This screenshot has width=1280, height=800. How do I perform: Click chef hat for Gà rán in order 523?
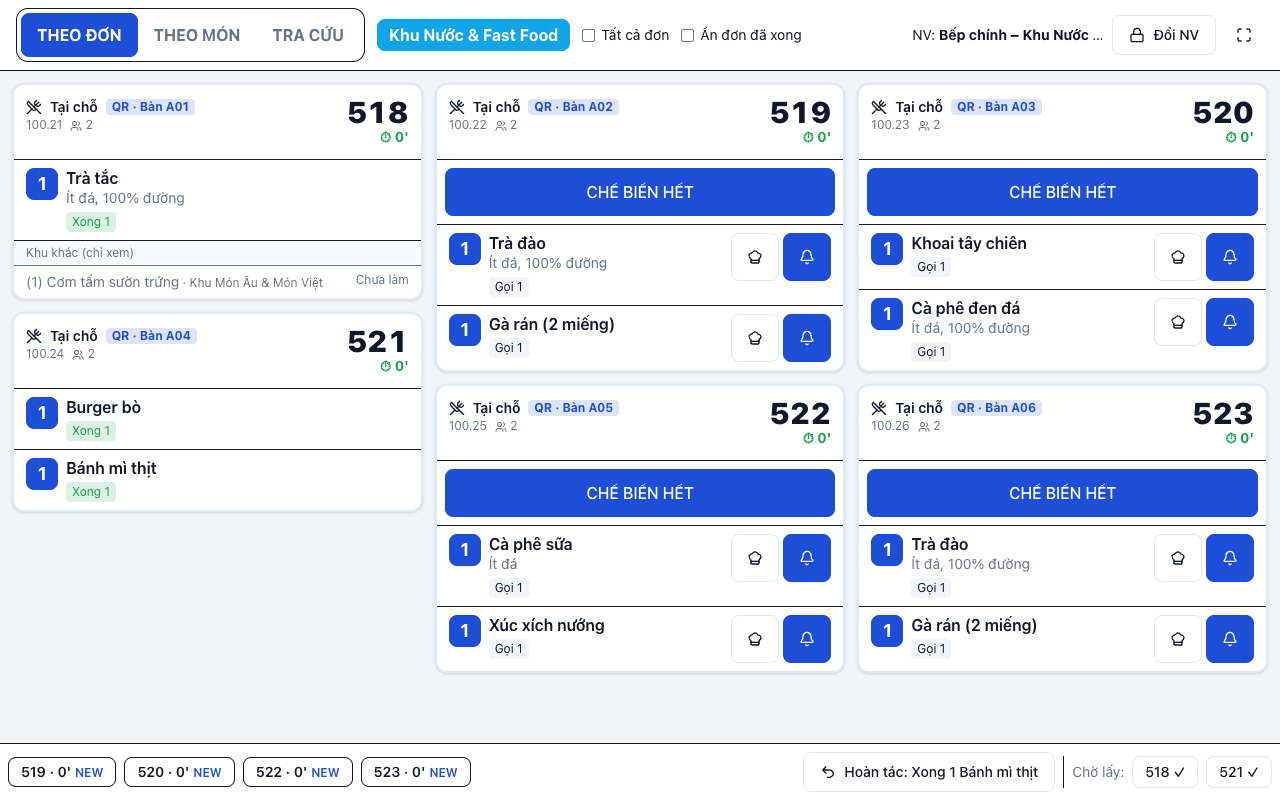pos(1178,639)
